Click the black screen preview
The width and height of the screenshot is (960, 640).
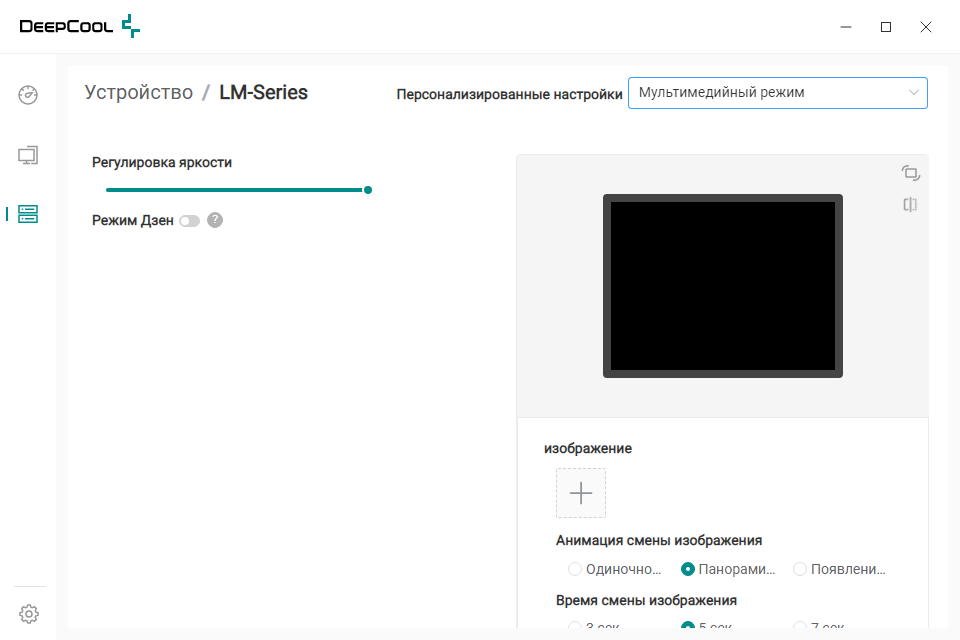(x=723, y=286)
